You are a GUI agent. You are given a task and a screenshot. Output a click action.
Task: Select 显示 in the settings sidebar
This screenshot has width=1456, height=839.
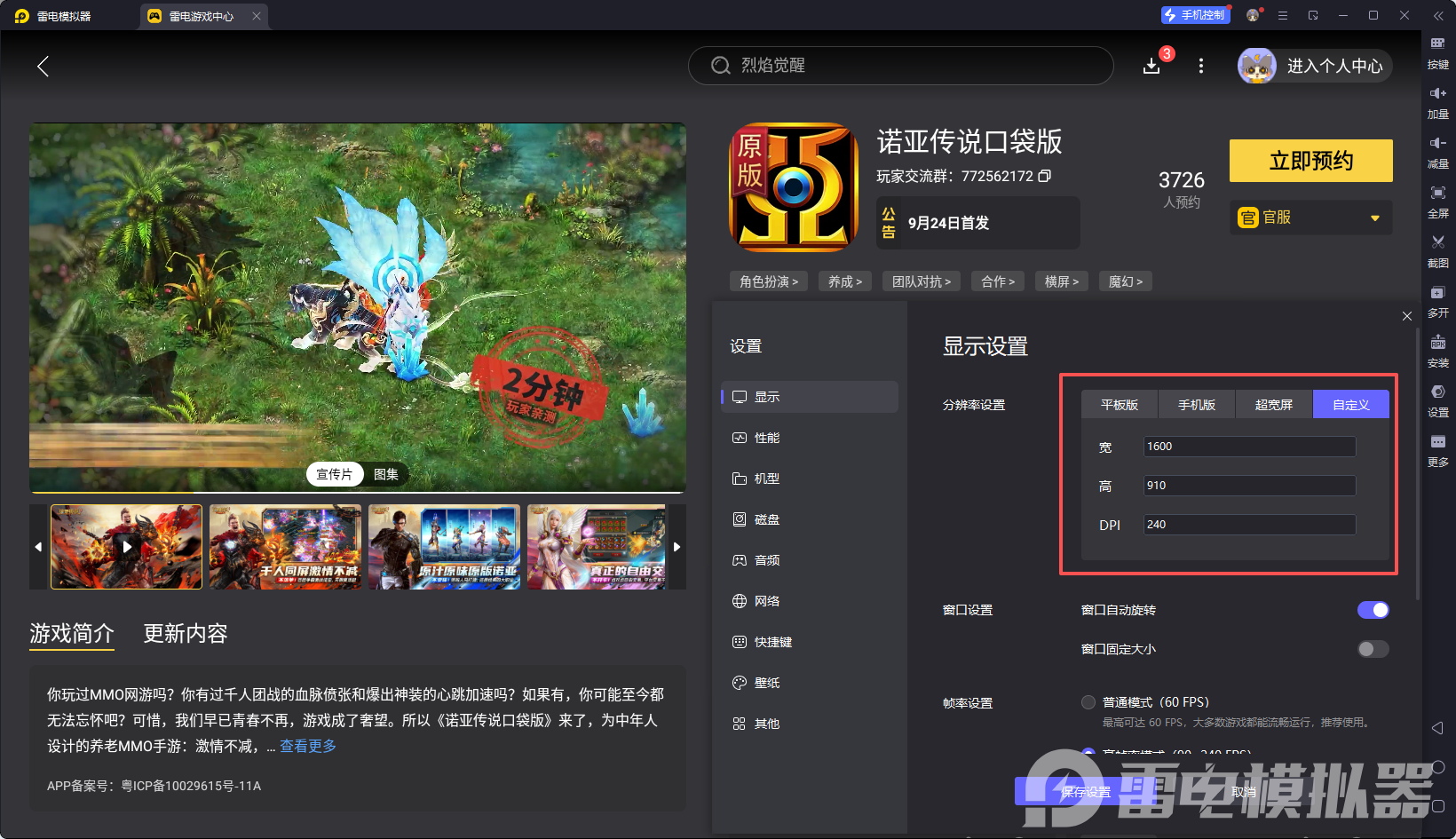[x=810, y=397]
